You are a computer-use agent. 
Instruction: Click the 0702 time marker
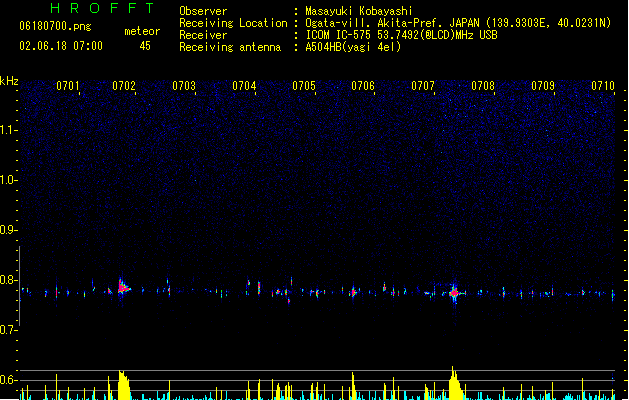coord(124,86)
